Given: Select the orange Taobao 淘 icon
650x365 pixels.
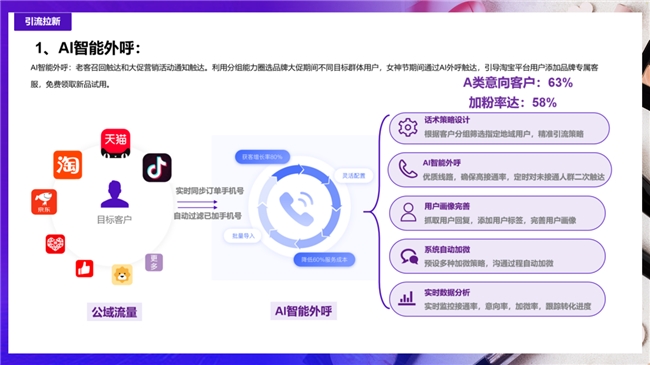Looking at the screenshot, I should point(68,165).
